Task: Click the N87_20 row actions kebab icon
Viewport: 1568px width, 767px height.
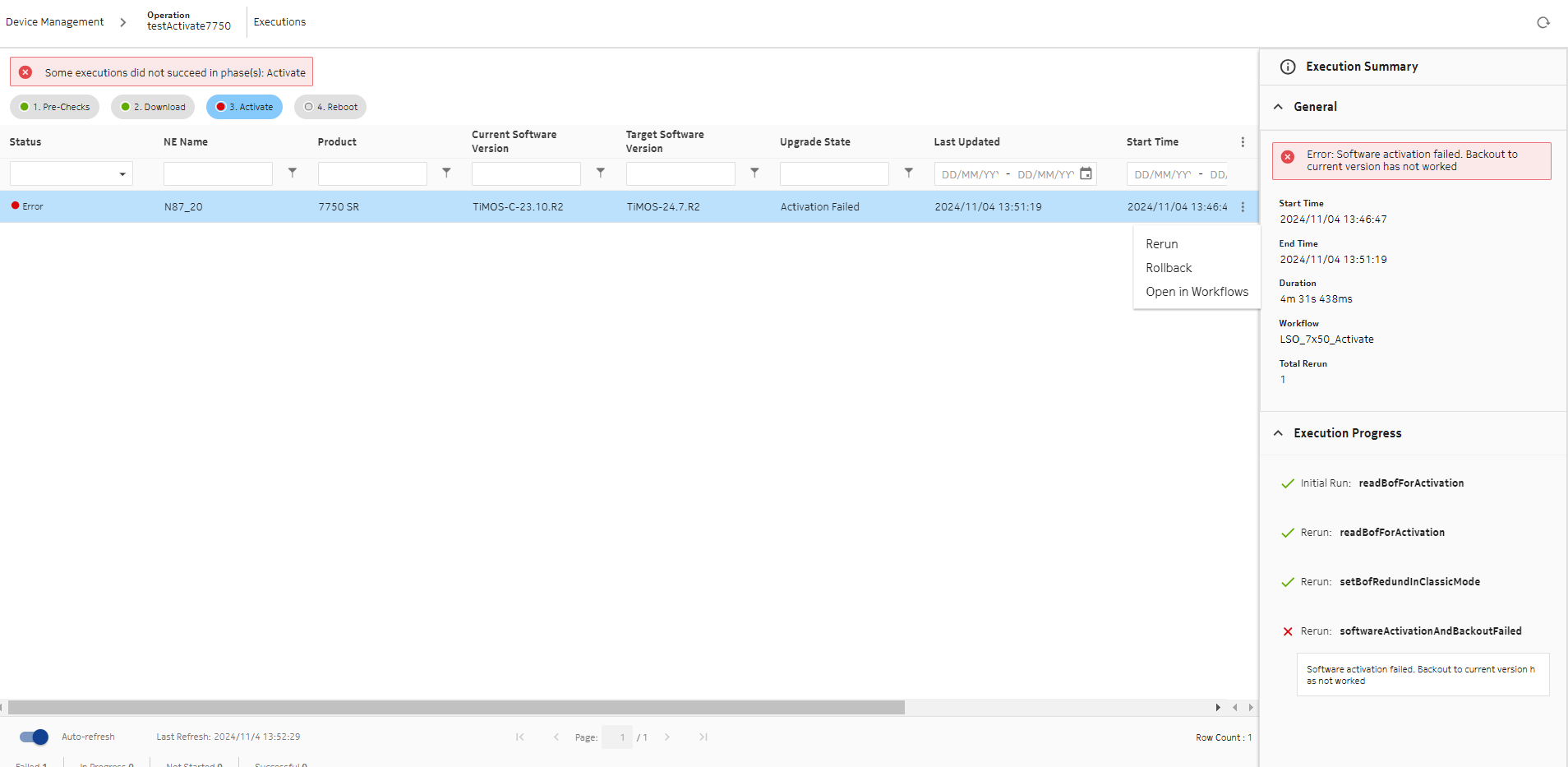Action: tap(1242, 207)
